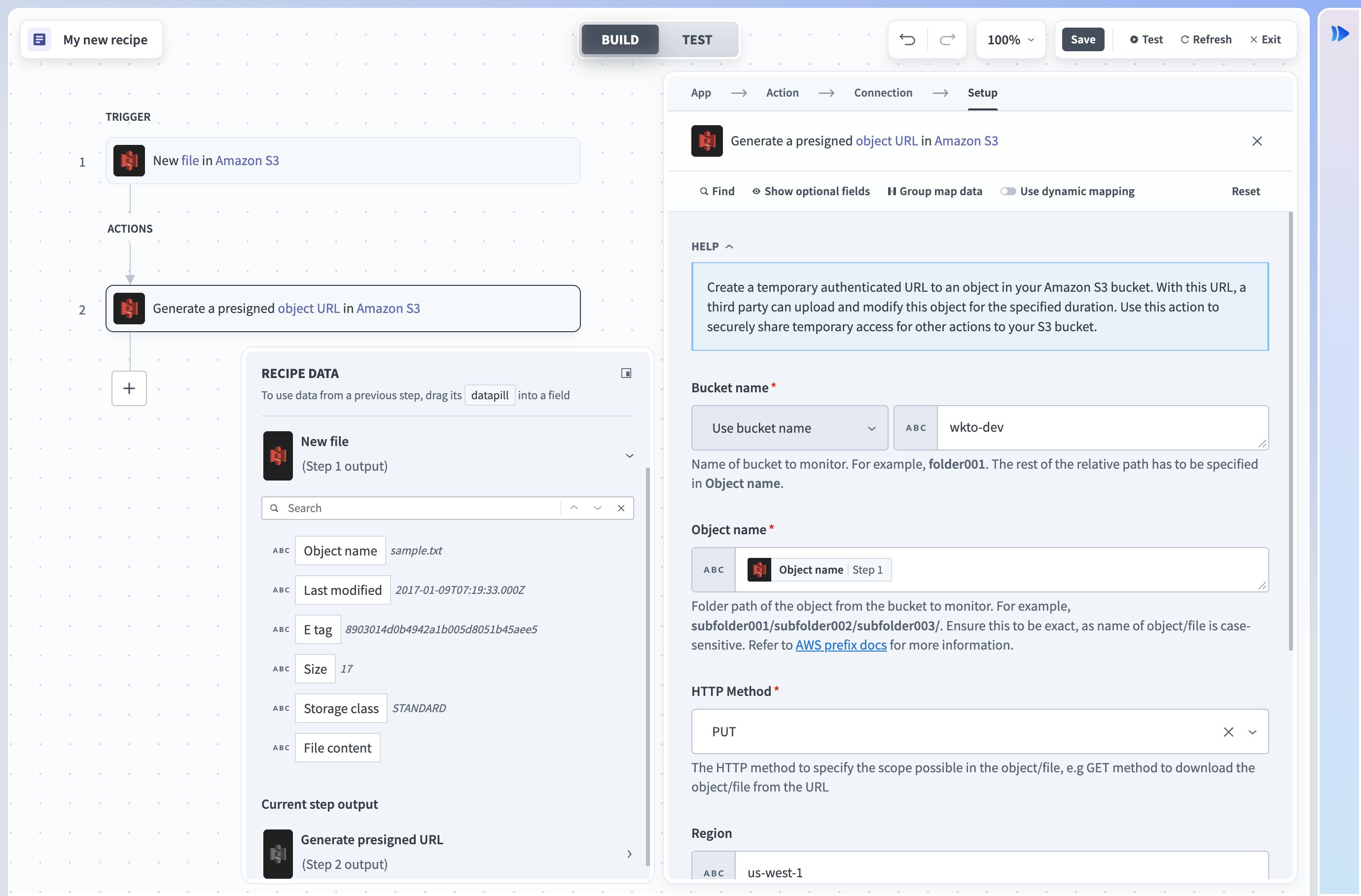This screenshot has height=896, width=1361.
Task: Select the New file in Amazon S3 trigger step
Action: point(343,161)
